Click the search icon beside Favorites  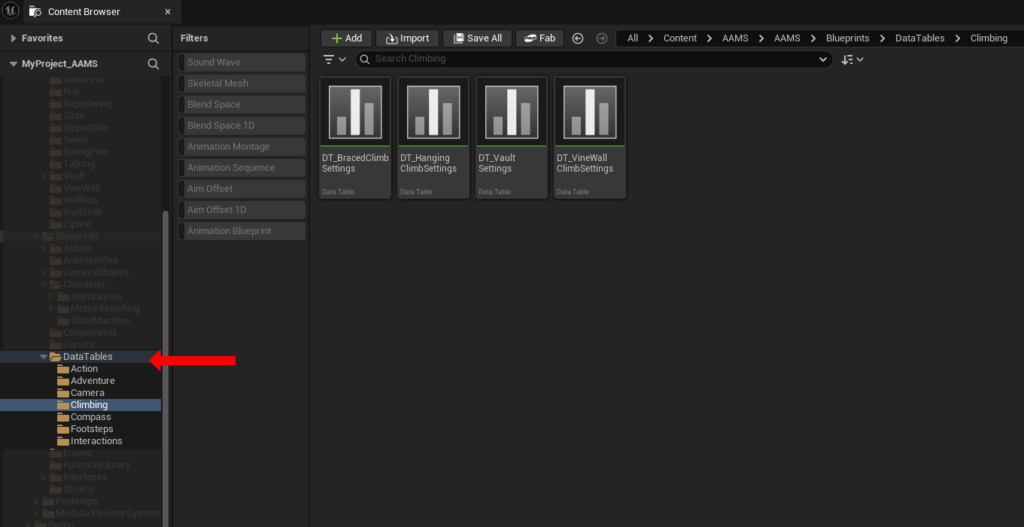[153, 38]
